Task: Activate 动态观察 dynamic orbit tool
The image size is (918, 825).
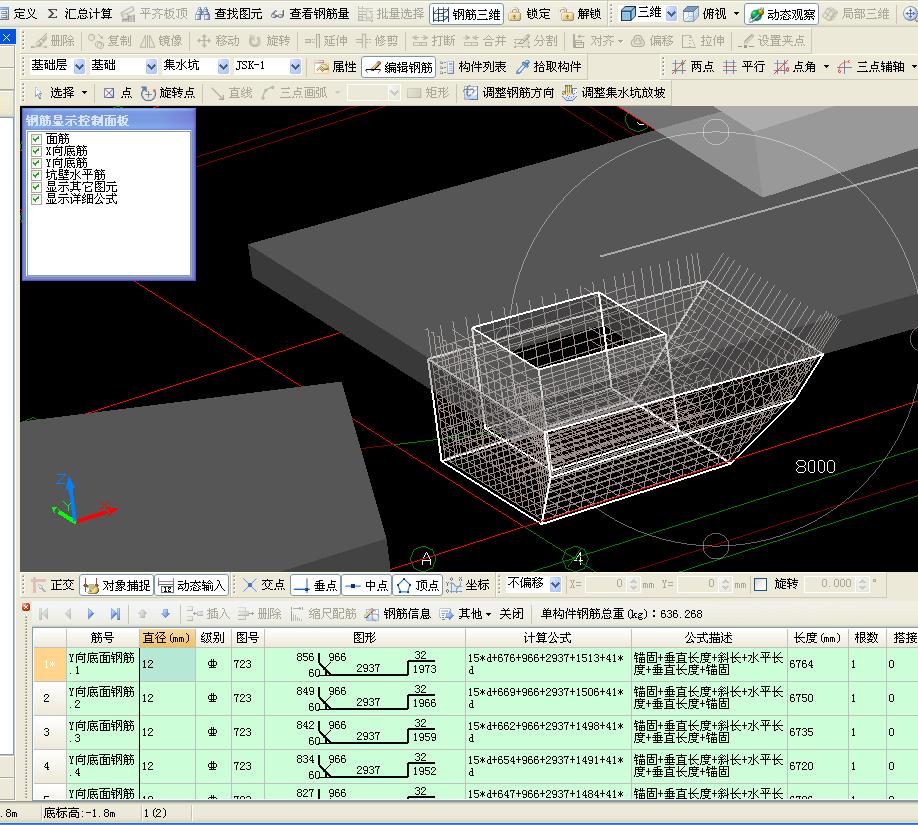Action: pyautogui.click(x=782, y=14)
